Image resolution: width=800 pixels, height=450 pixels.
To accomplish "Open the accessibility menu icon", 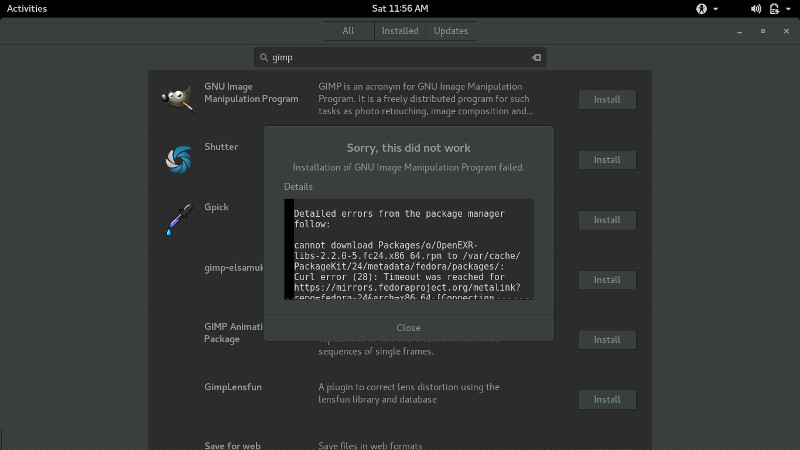I will point(702,9).
